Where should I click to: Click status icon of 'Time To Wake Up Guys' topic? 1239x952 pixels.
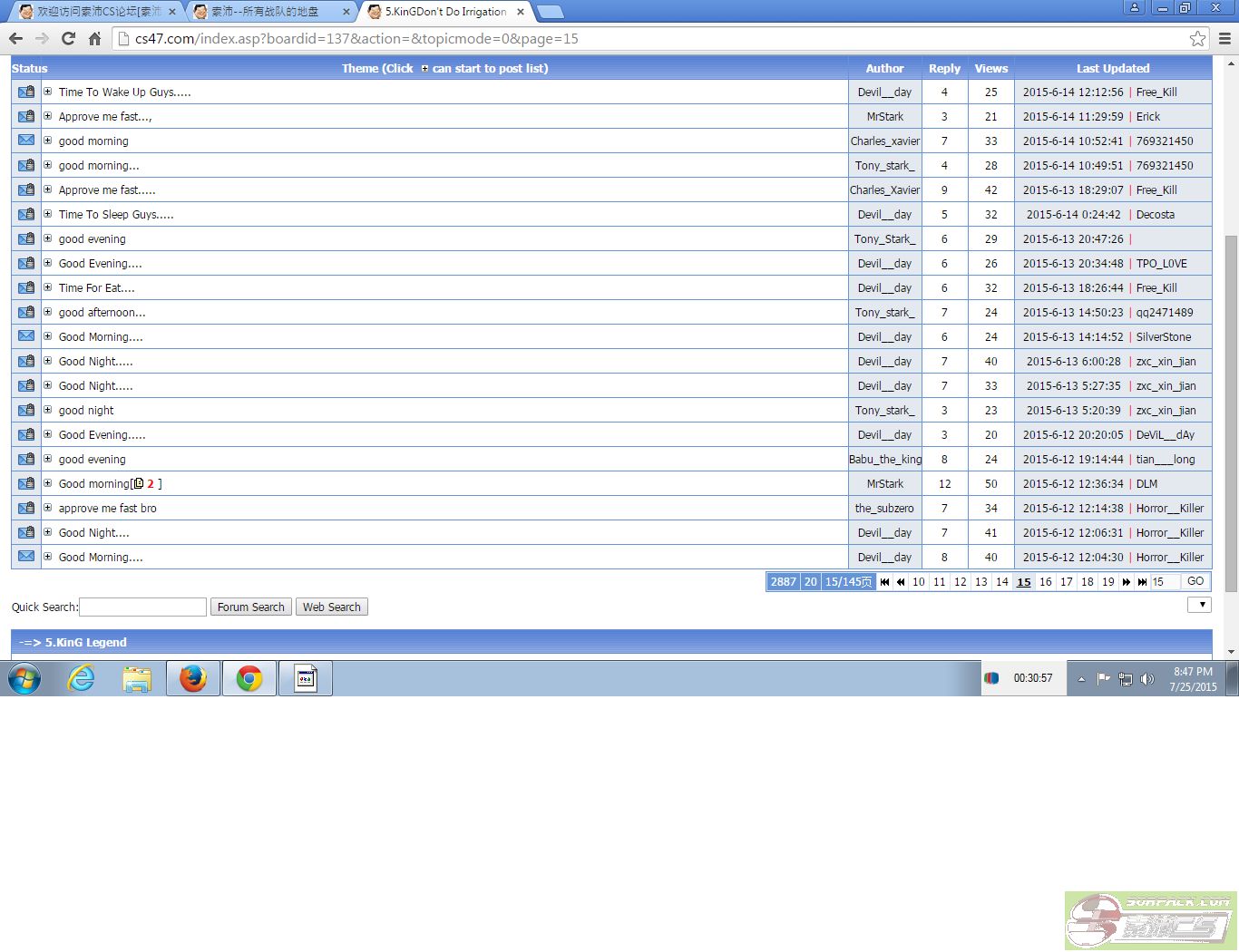(26, 92)
